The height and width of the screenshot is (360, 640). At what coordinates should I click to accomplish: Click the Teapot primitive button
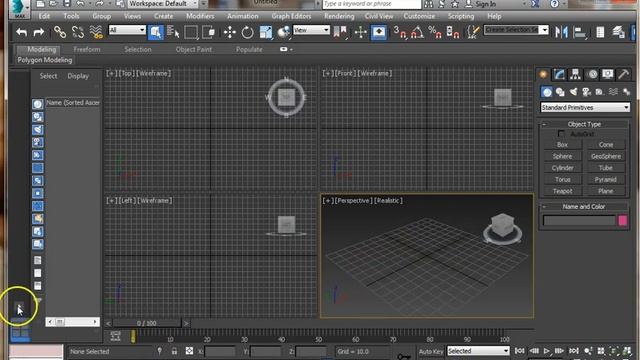point(562,191)
